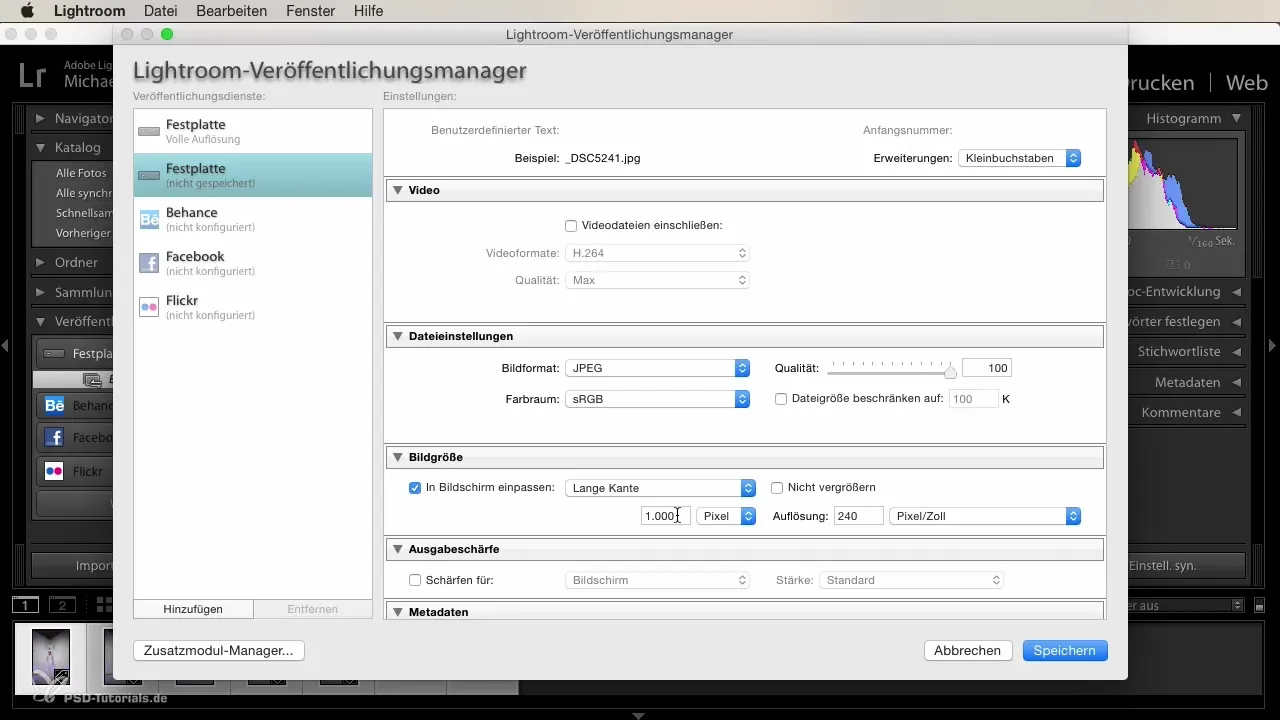Screen dimensions: 1280x720
Task: Collapse the Metadaten section
Action: pos(397,611)
